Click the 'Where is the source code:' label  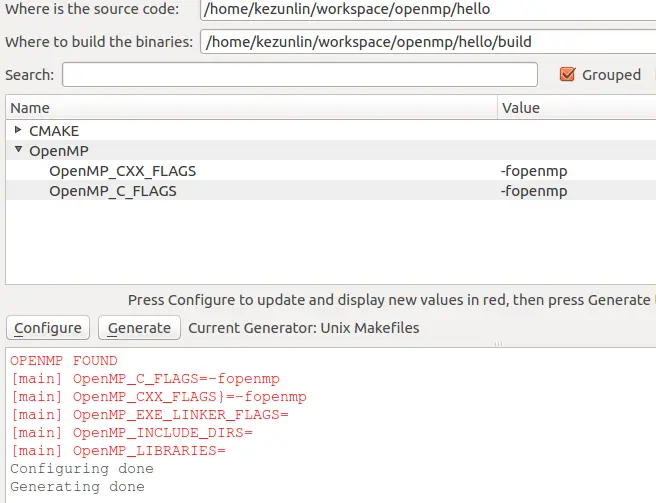point(92,9)
